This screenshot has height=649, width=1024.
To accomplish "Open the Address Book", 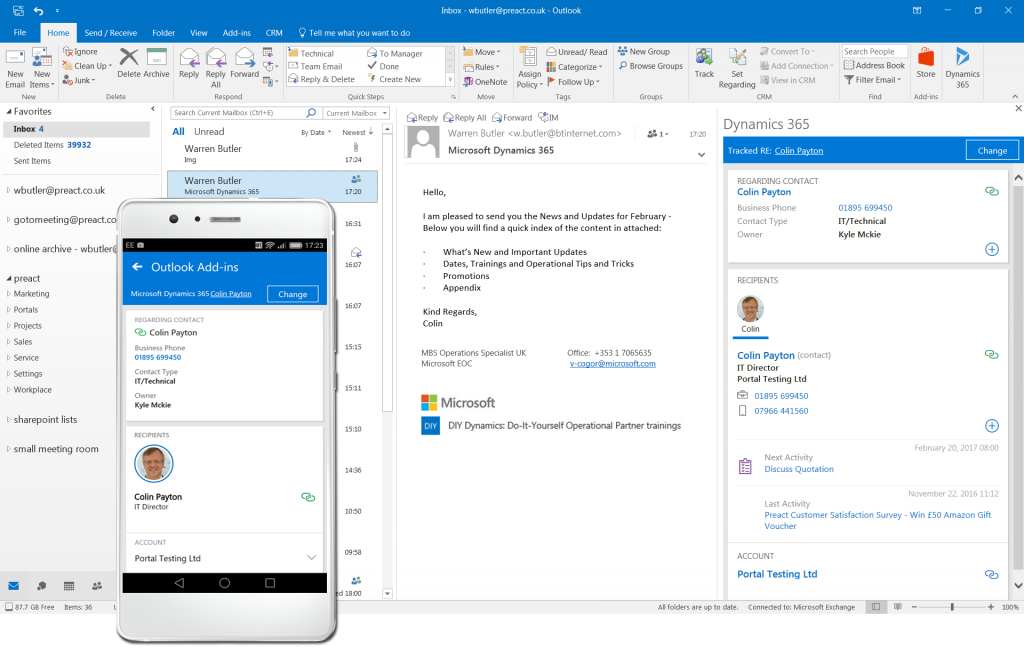I will [874, 65].
